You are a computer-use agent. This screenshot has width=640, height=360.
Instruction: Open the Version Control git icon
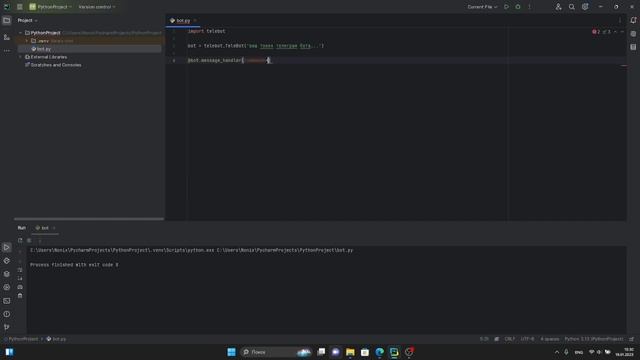pyautogui.click(x=7, y=327)
